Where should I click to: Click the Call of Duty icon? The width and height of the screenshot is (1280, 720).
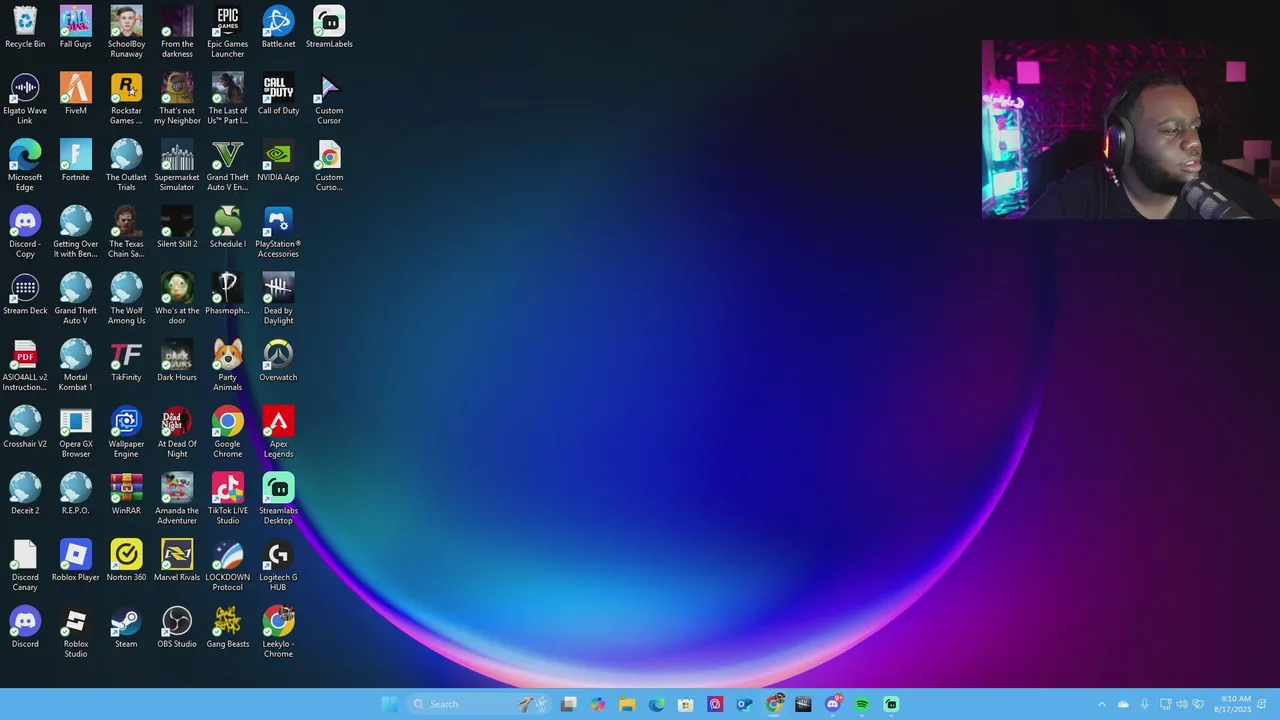(278, 94)
